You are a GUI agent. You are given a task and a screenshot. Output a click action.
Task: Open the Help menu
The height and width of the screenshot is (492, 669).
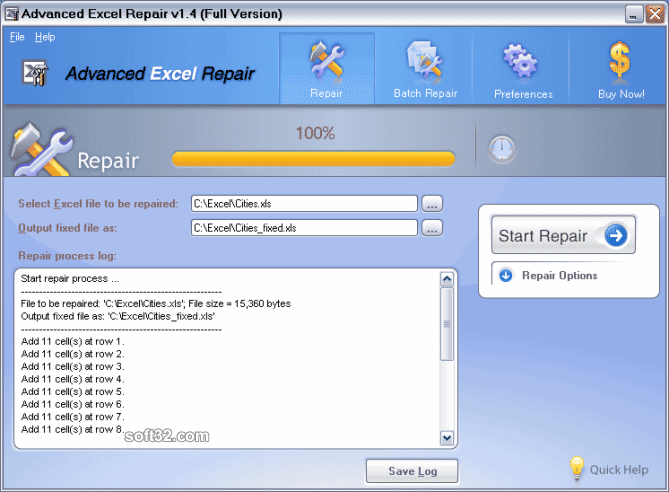point(45,37)
